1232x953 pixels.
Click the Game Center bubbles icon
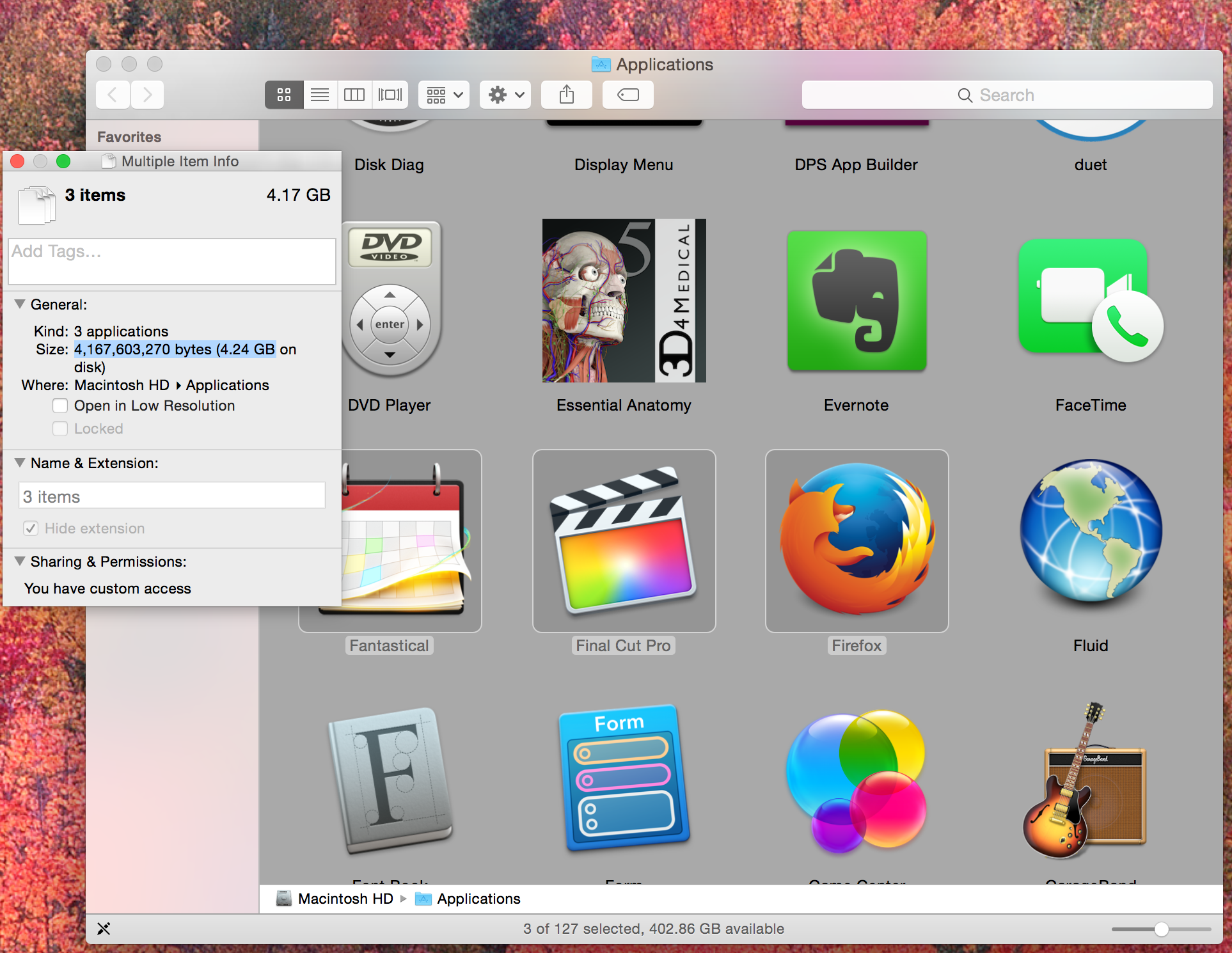pyautogui.click(x=857, y=781)
